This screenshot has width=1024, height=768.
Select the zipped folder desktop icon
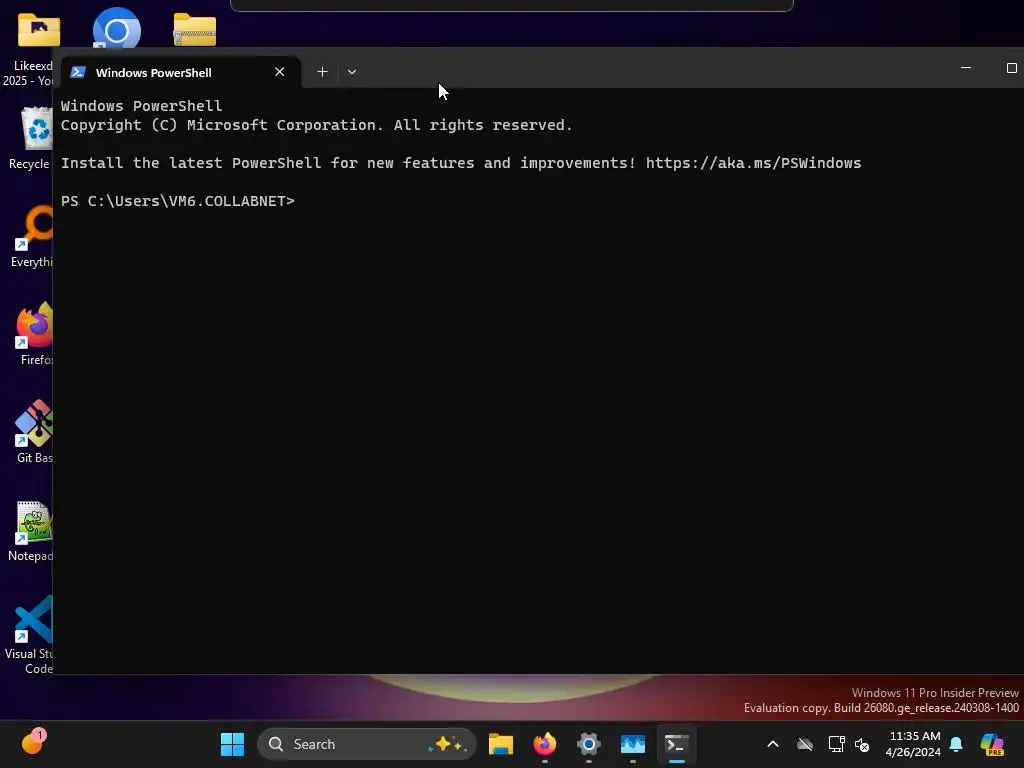pyautogui.click(x=195, y=29)
